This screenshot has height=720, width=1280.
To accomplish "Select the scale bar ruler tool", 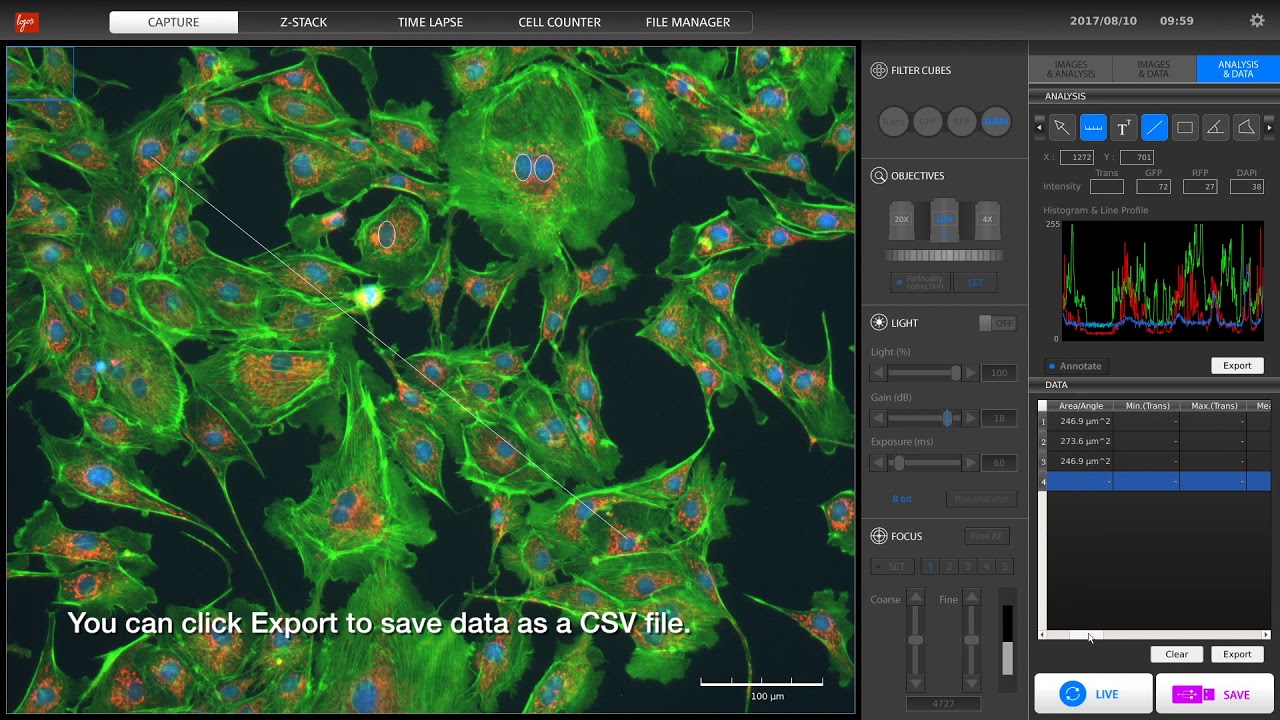I will pyautogui.click(x=1093, y=127).
